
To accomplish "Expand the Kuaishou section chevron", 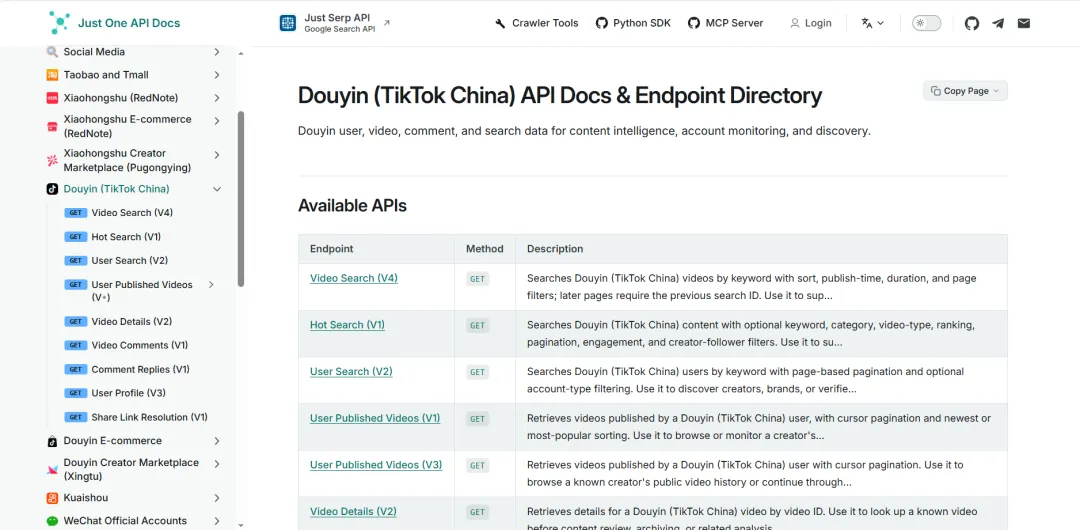I will pos(217,498).
